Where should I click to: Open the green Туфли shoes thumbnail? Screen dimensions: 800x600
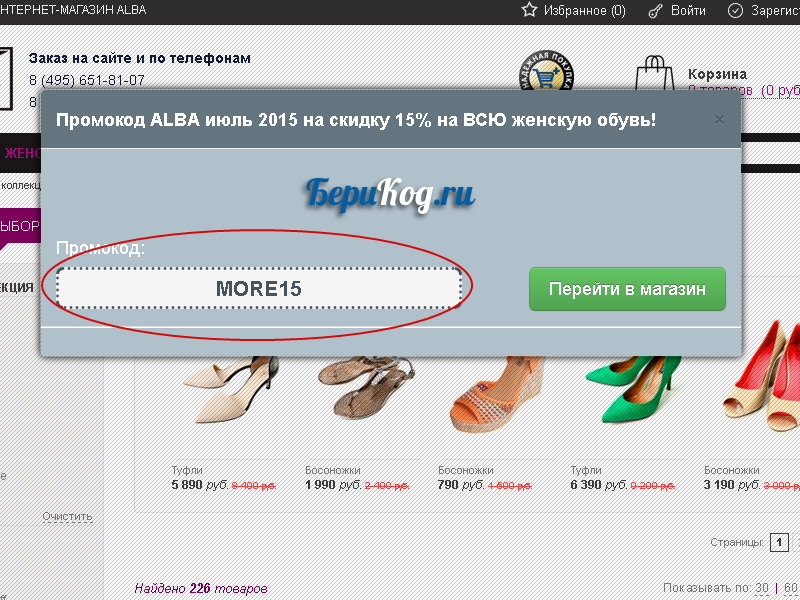click(x=634, y=390)
